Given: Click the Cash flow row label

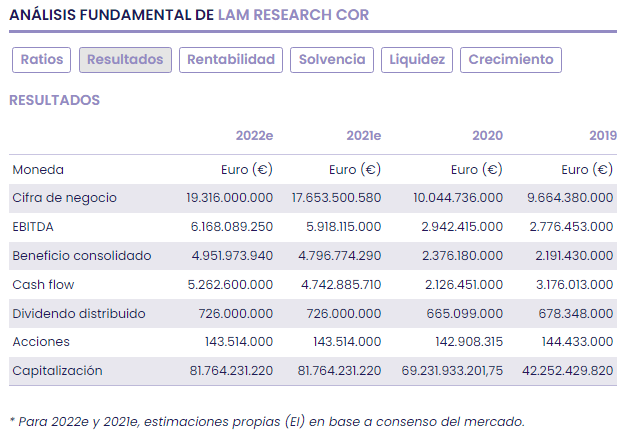Looking at the screenshot, I should (x=43, y=285).
